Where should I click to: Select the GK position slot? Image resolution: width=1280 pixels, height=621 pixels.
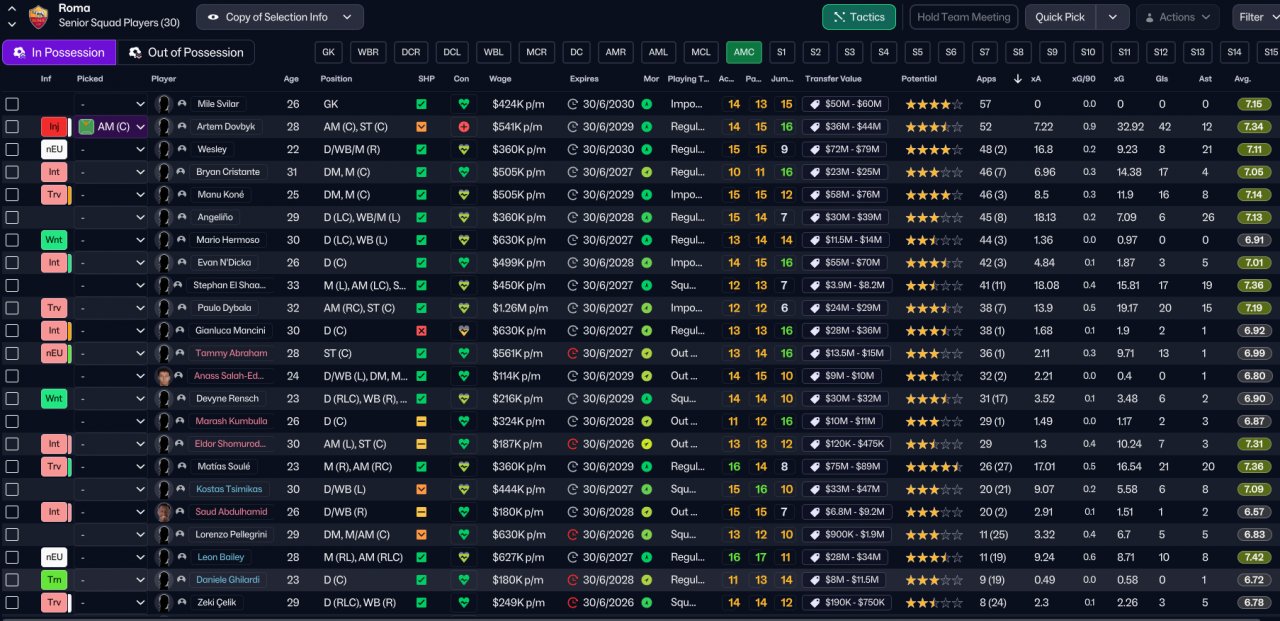tap(328, 52)
